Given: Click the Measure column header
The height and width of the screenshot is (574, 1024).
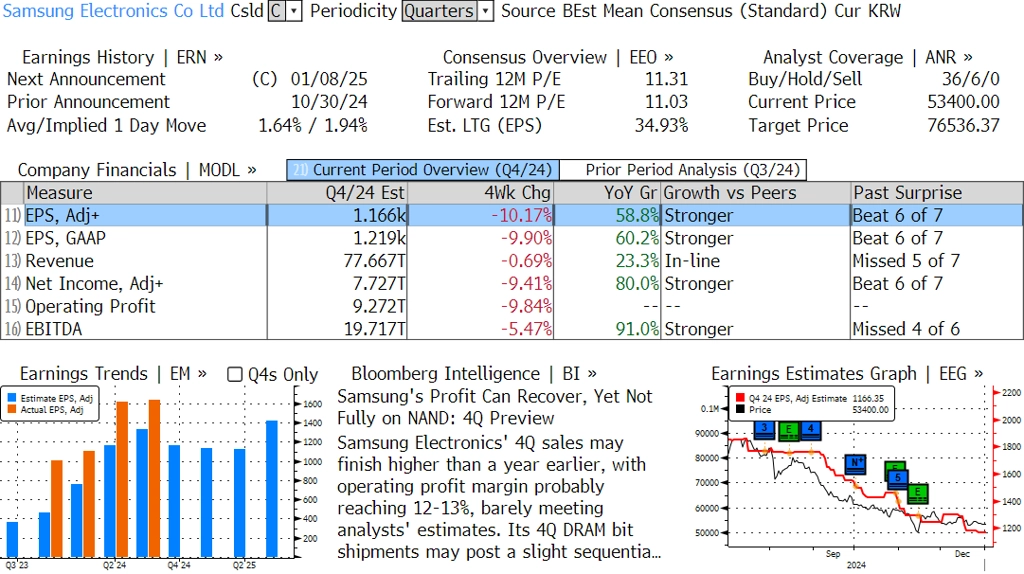Looking at the screenshot, I should point(145,193).
